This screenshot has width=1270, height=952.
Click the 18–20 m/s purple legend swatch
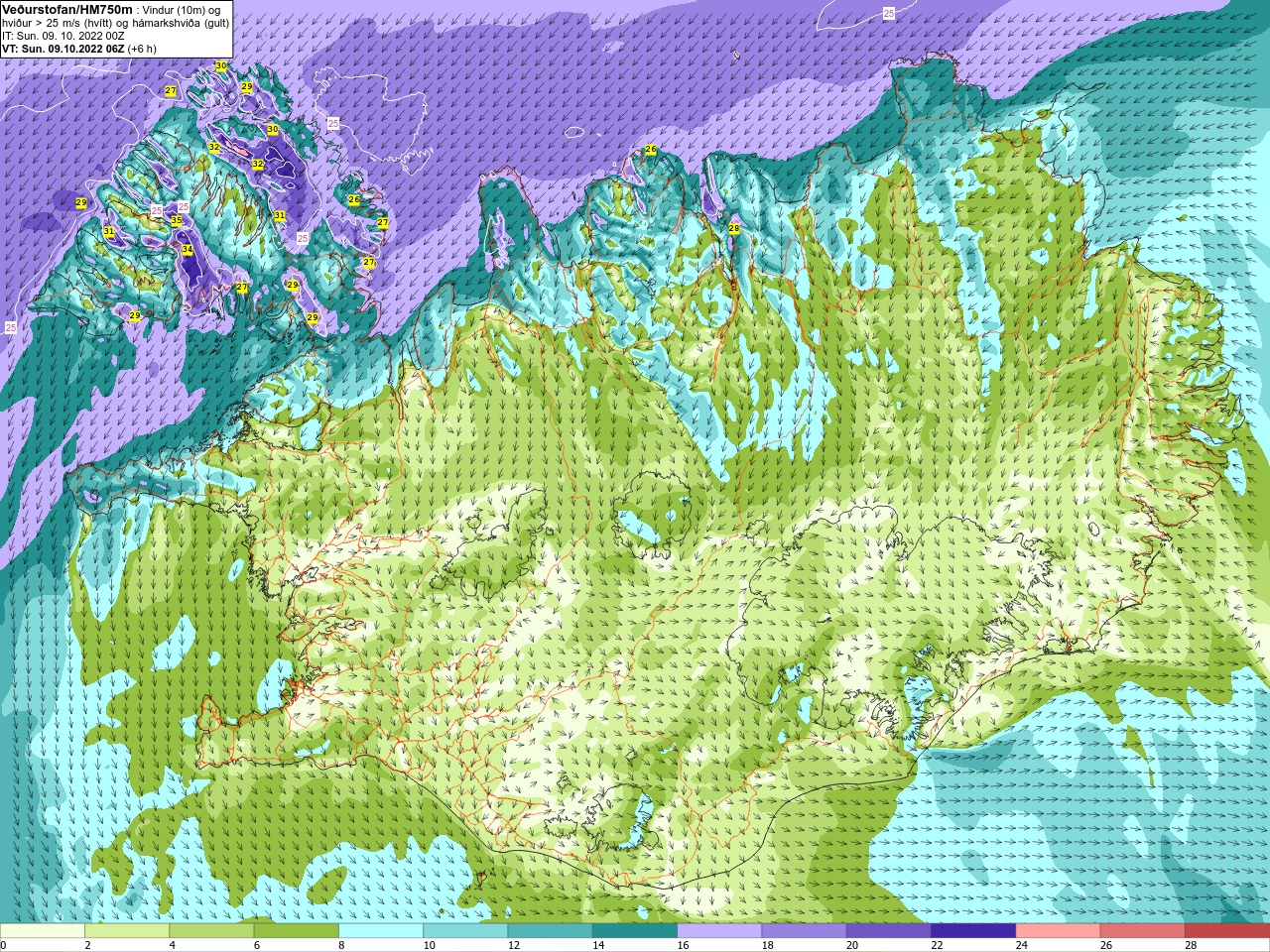[804, 931]
